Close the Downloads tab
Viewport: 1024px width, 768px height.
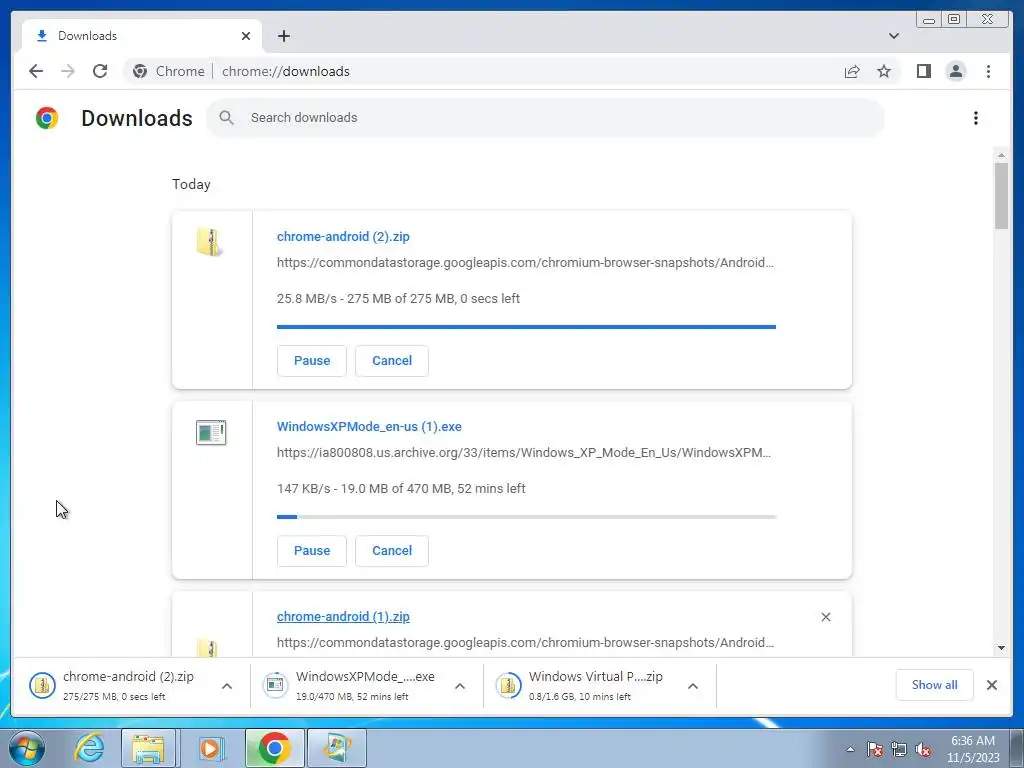coord(246,36)
